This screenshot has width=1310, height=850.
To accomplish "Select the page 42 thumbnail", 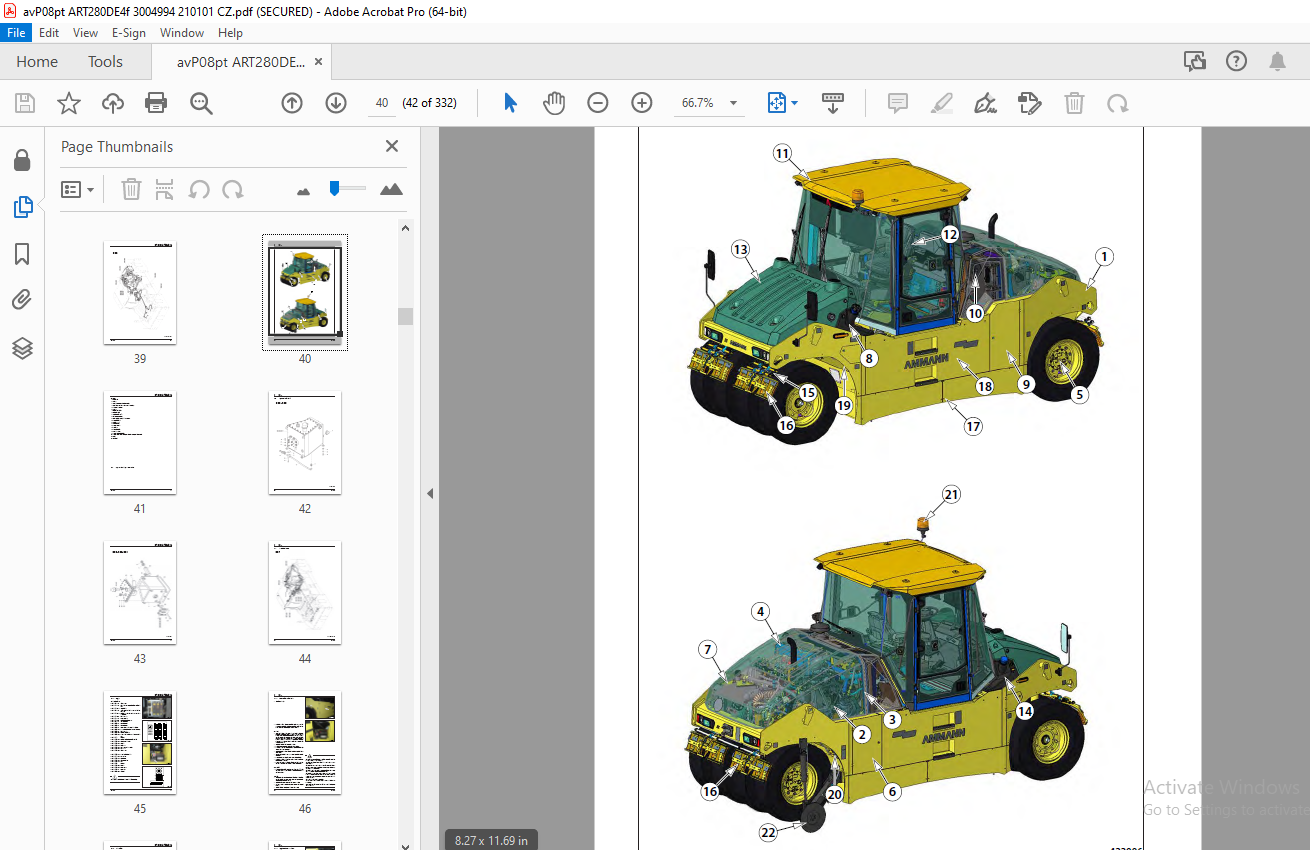I will coord(305,443).
